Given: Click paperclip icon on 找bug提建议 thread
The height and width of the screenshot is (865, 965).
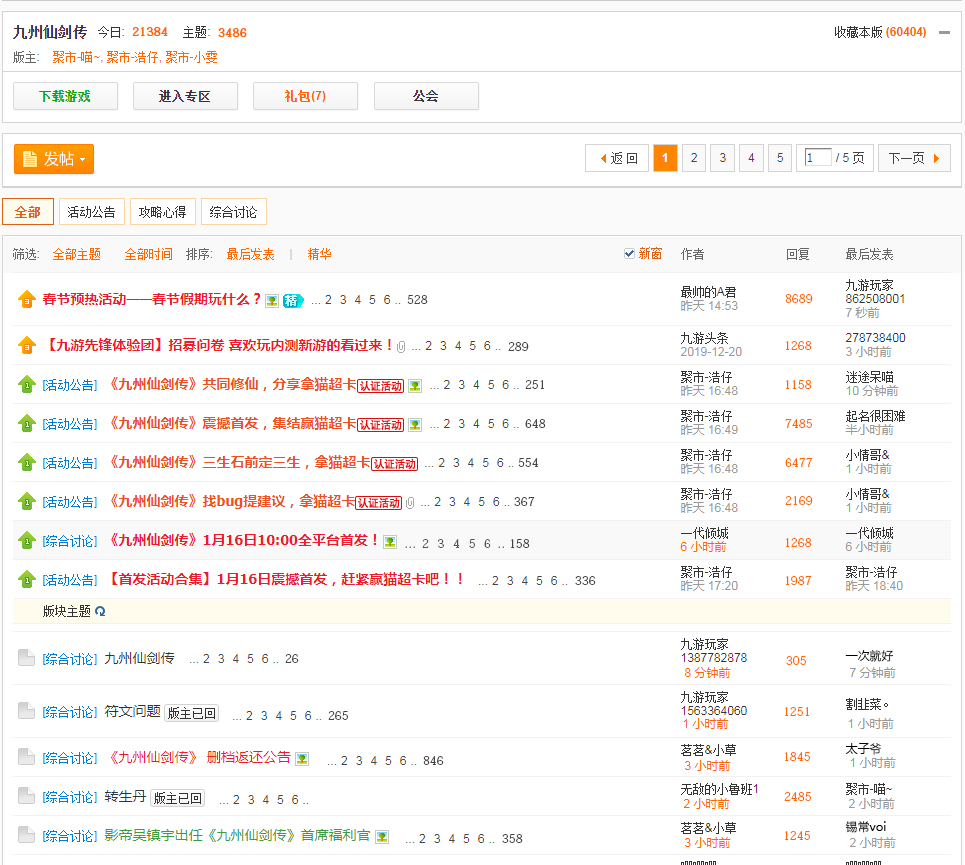Looking at the screenshot, I should click(x=410, y=503).
